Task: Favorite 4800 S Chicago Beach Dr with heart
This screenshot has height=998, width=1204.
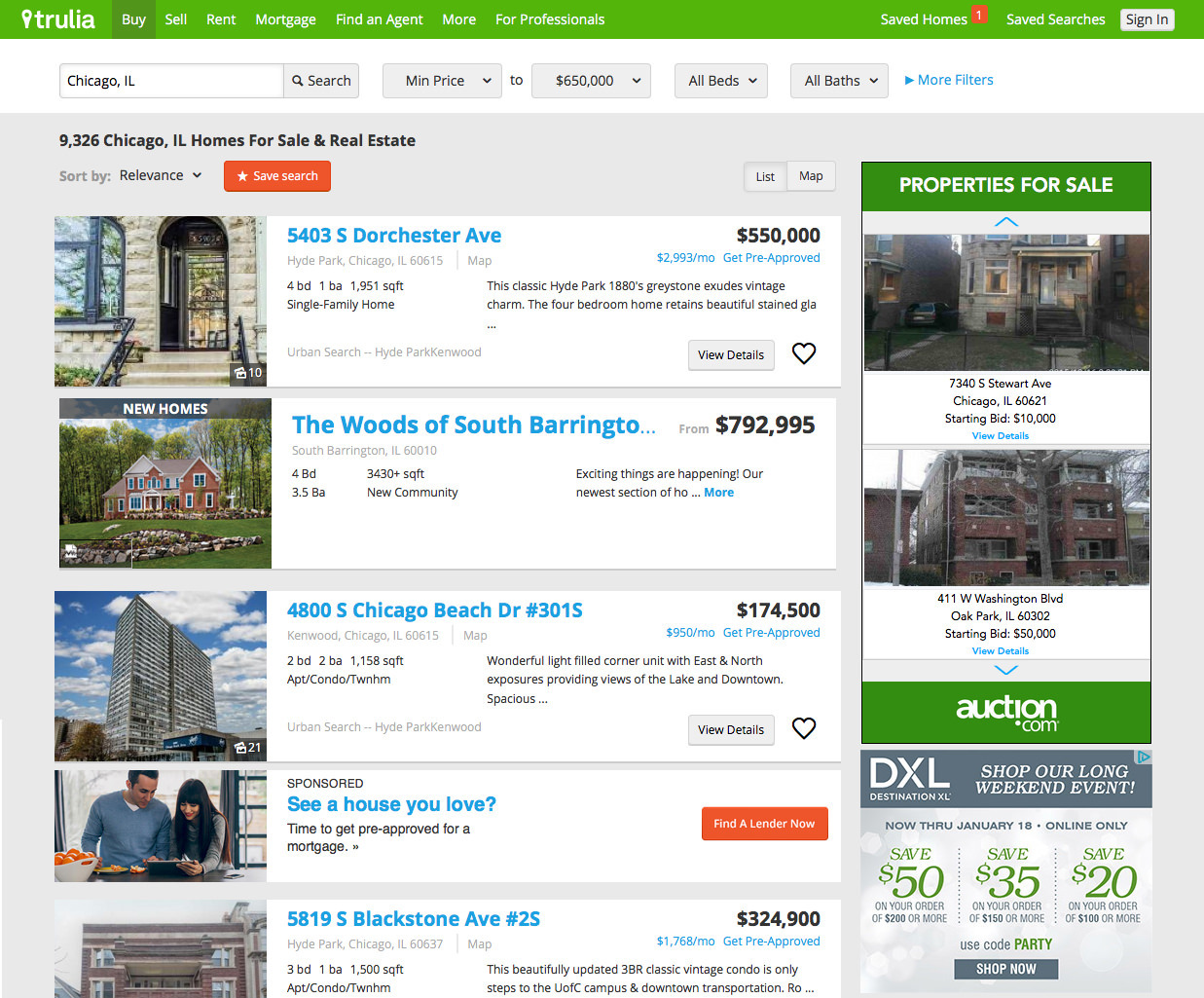Action: click(804, 728)
